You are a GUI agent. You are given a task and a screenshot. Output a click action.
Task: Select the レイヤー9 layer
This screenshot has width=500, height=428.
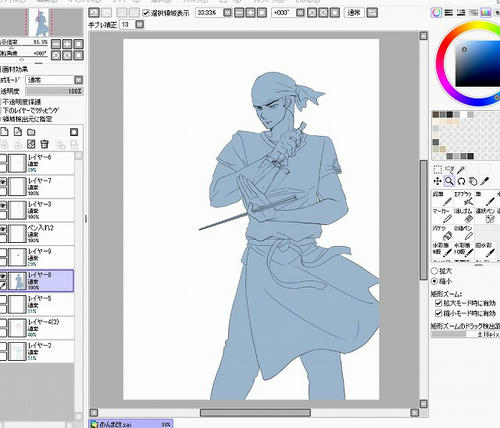click(37, 257)
